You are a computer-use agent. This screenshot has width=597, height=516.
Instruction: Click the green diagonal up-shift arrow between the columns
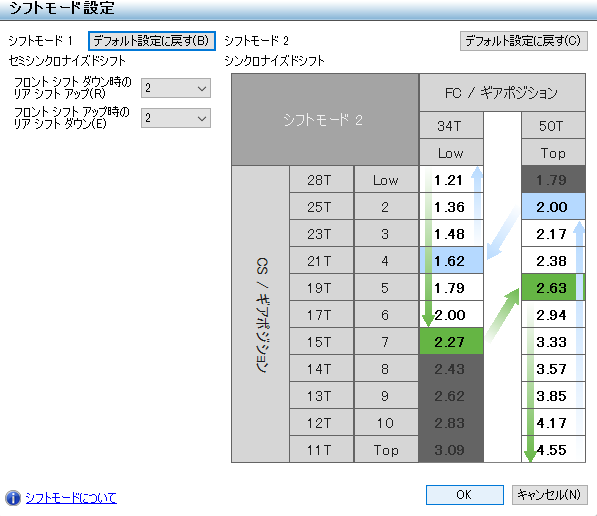tap(503, 315)
